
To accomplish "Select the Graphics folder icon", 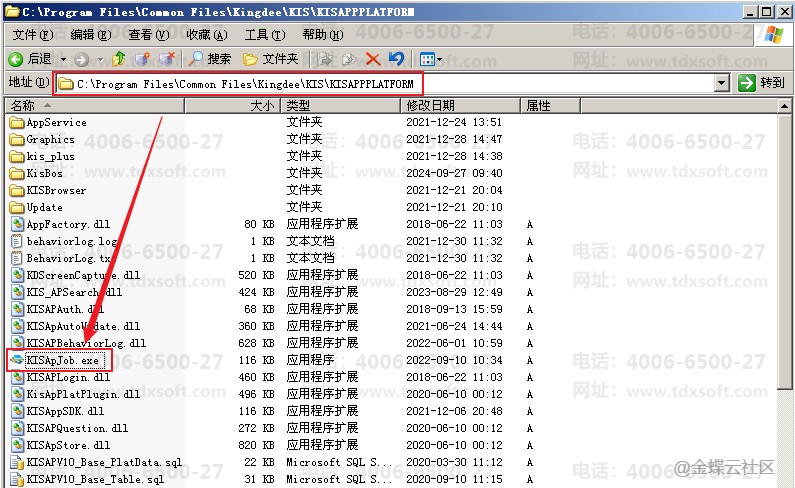I will click(17, 140).
